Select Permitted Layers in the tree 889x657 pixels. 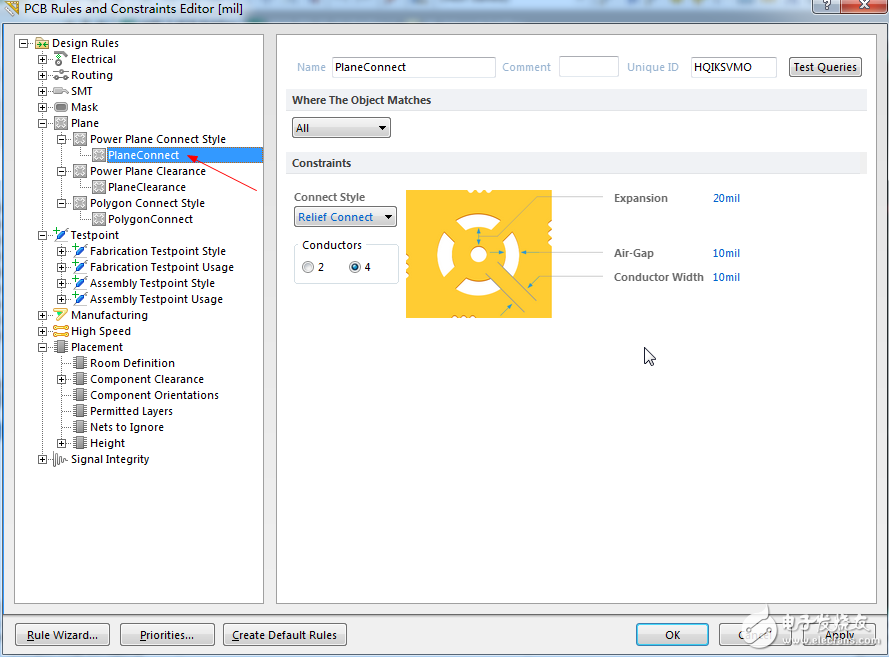(131, 411)
